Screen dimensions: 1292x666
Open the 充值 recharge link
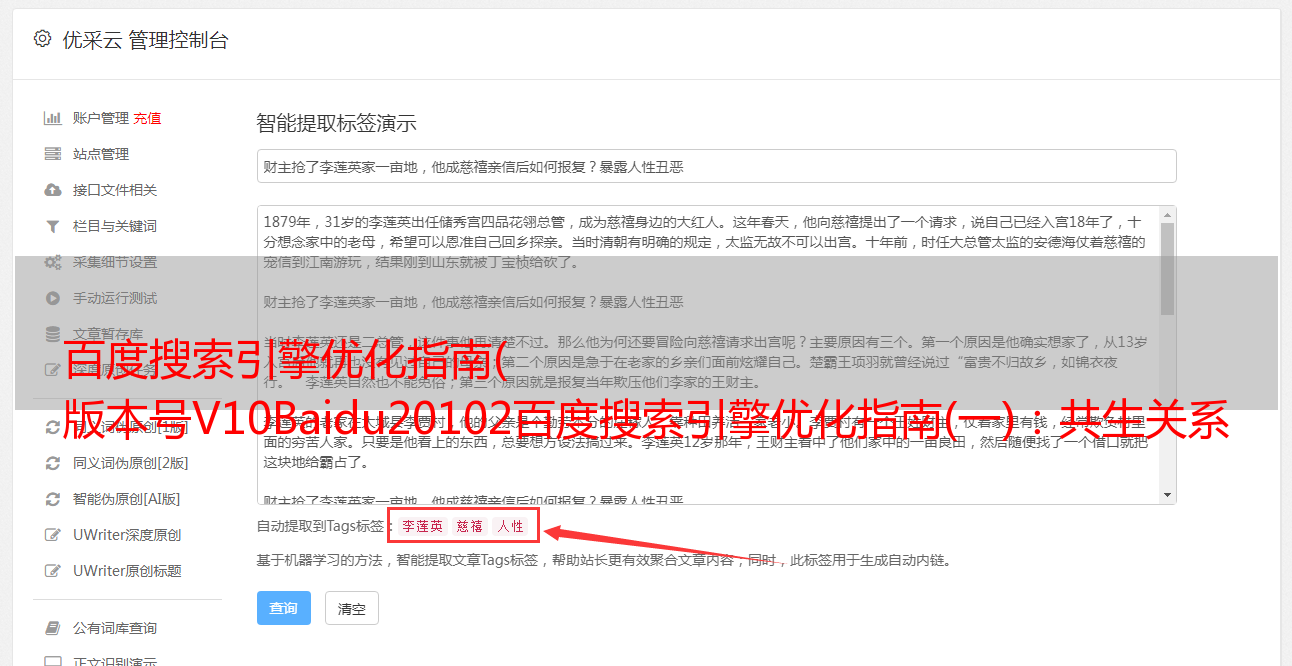[x=147, y=118]
